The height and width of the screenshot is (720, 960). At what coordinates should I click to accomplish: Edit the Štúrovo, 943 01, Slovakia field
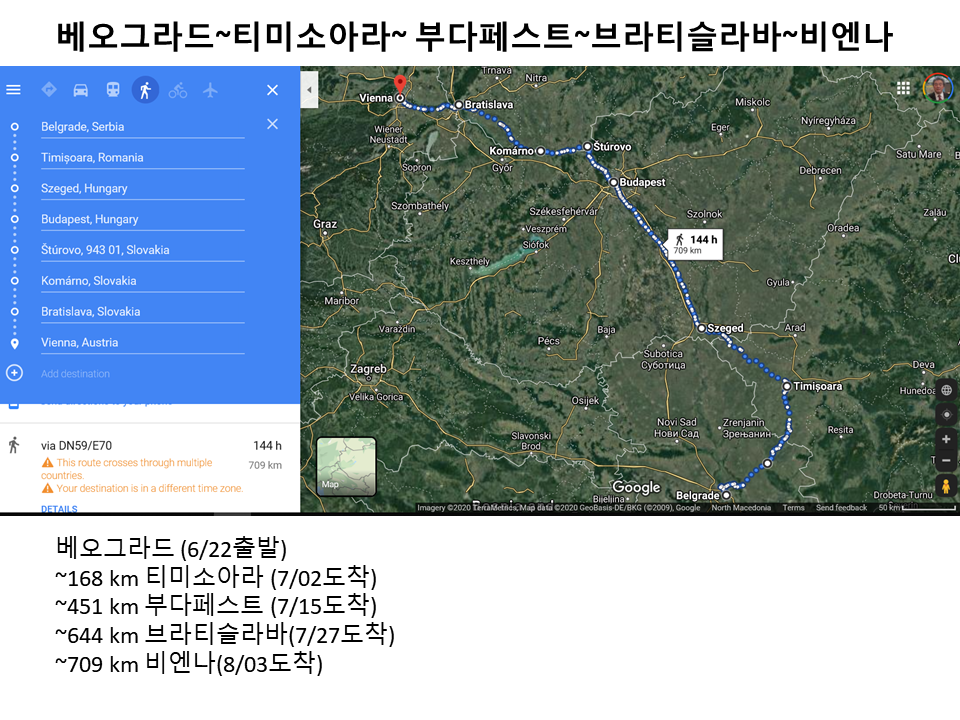click(143, 250)
